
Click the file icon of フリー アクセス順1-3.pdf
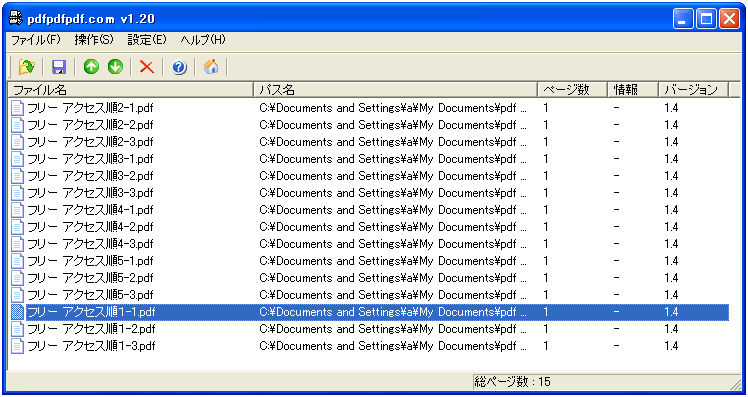[x=17, y=346]
